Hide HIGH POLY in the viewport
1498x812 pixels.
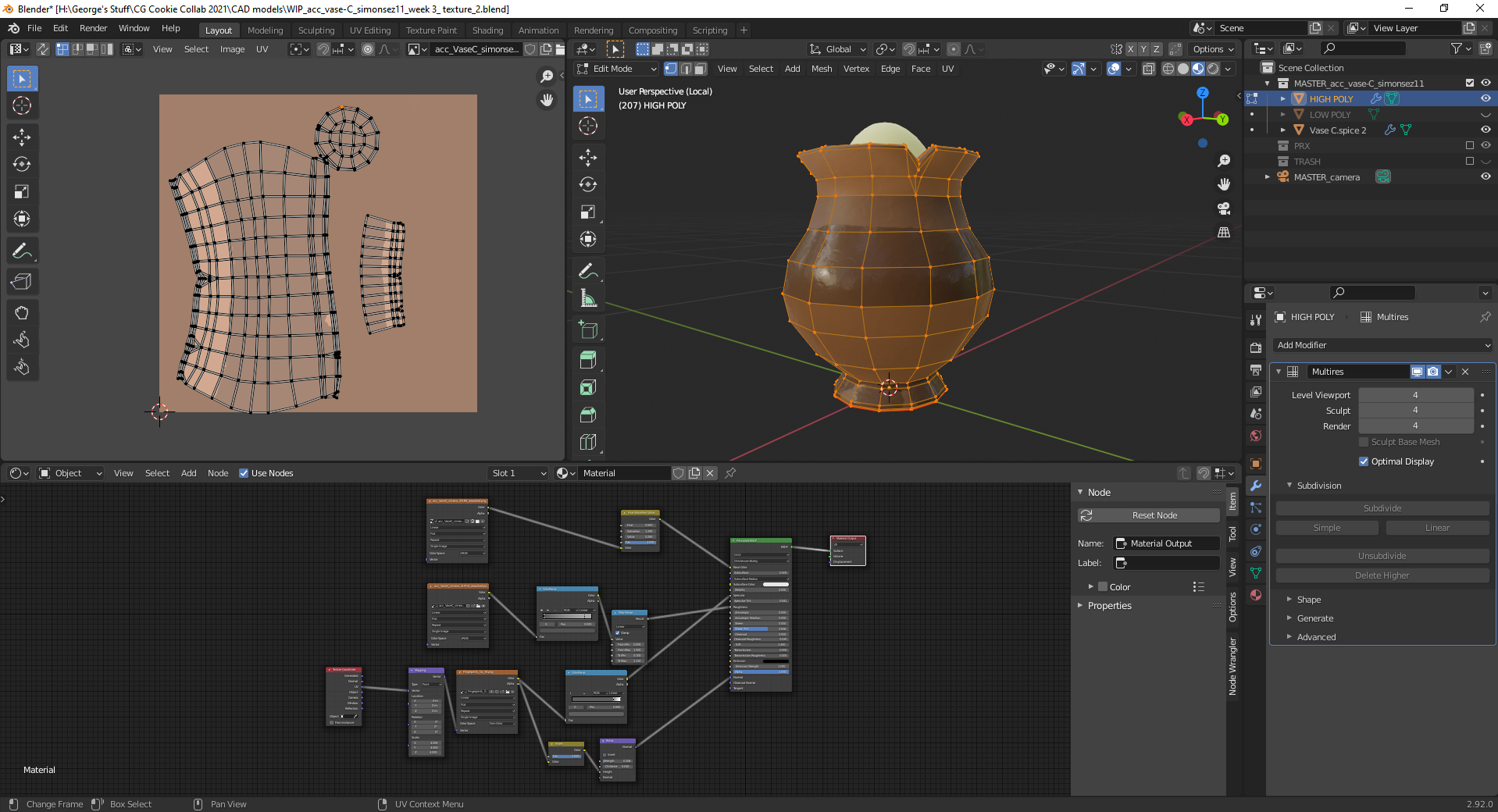coord(1486,99)
